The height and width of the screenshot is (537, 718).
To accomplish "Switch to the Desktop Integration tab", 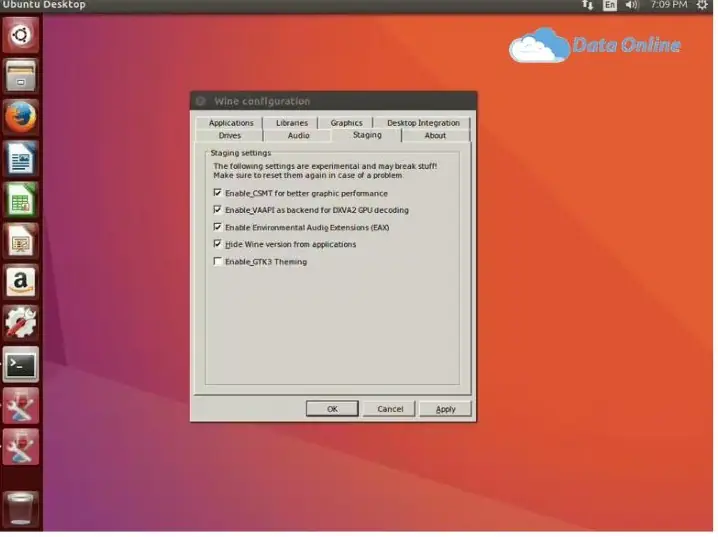I will coord(423,123).
